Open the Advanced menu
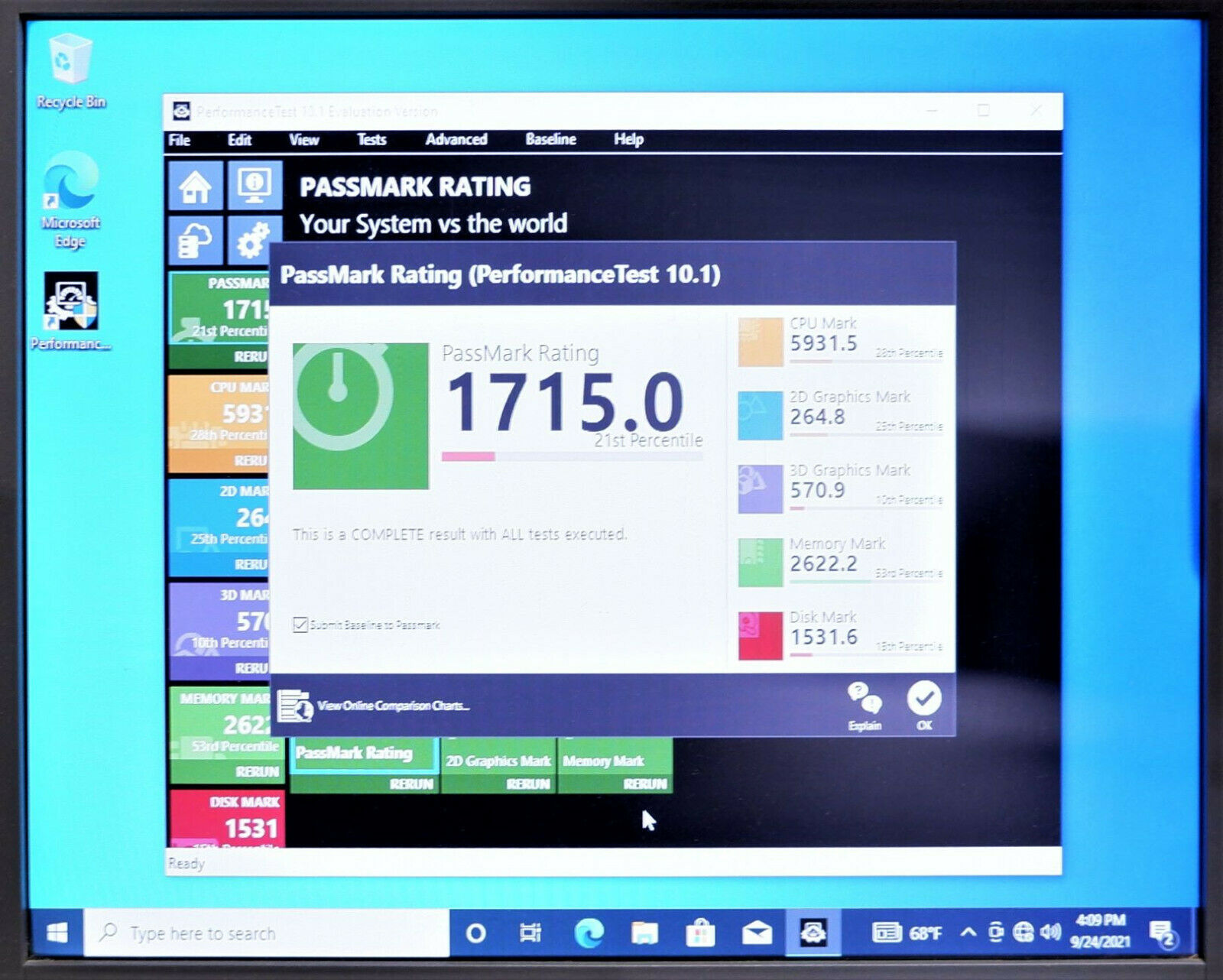This screenshot has width=1223, height=980. tap(456, 140)
